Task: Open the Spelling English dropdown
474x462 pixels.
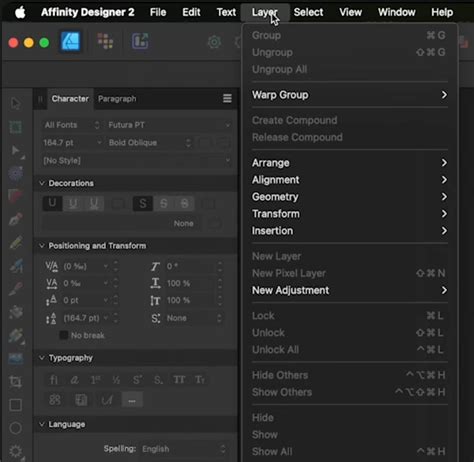Action: 184,449
